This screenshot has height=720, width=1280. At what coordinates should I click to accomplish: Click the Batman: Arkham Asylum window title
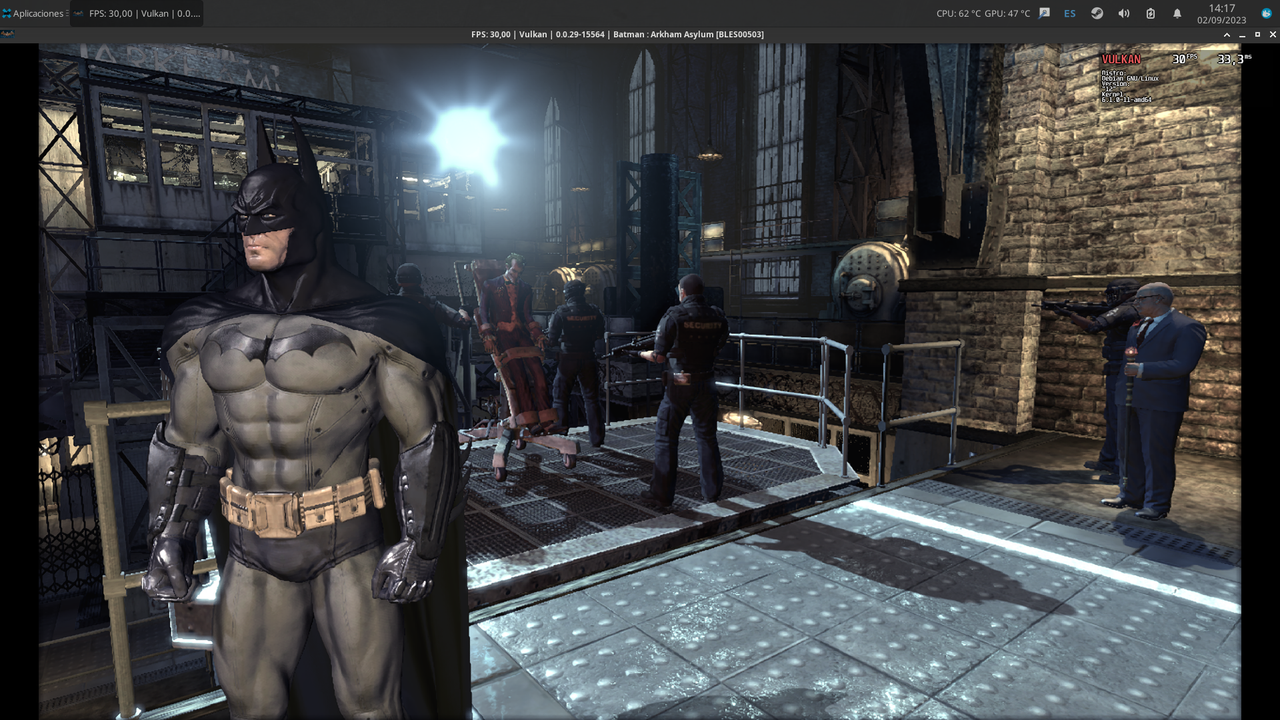point(617,34)
